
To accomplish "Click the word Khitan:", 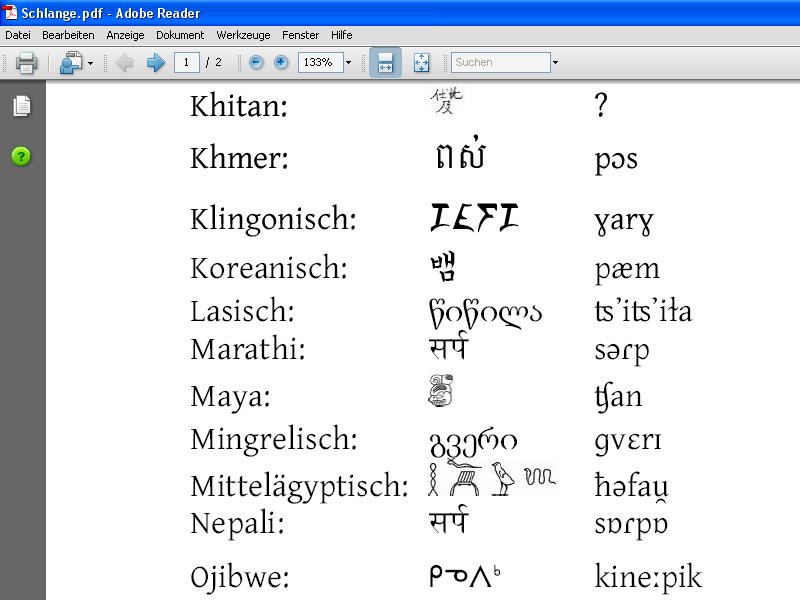I will pos(239,106).
